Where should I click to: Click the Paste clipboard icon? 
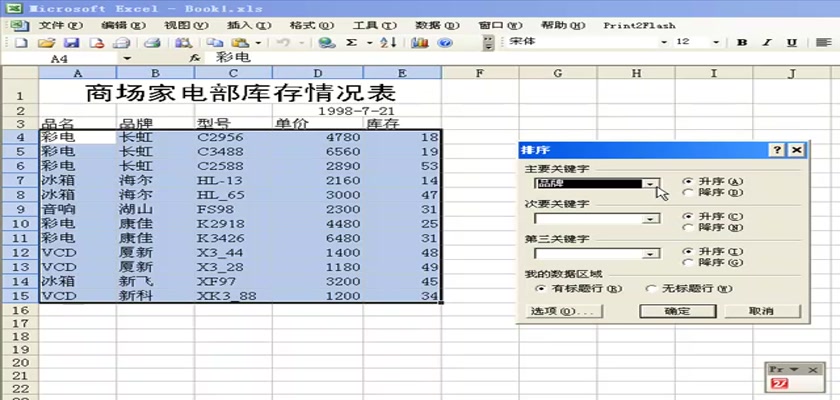241,43
